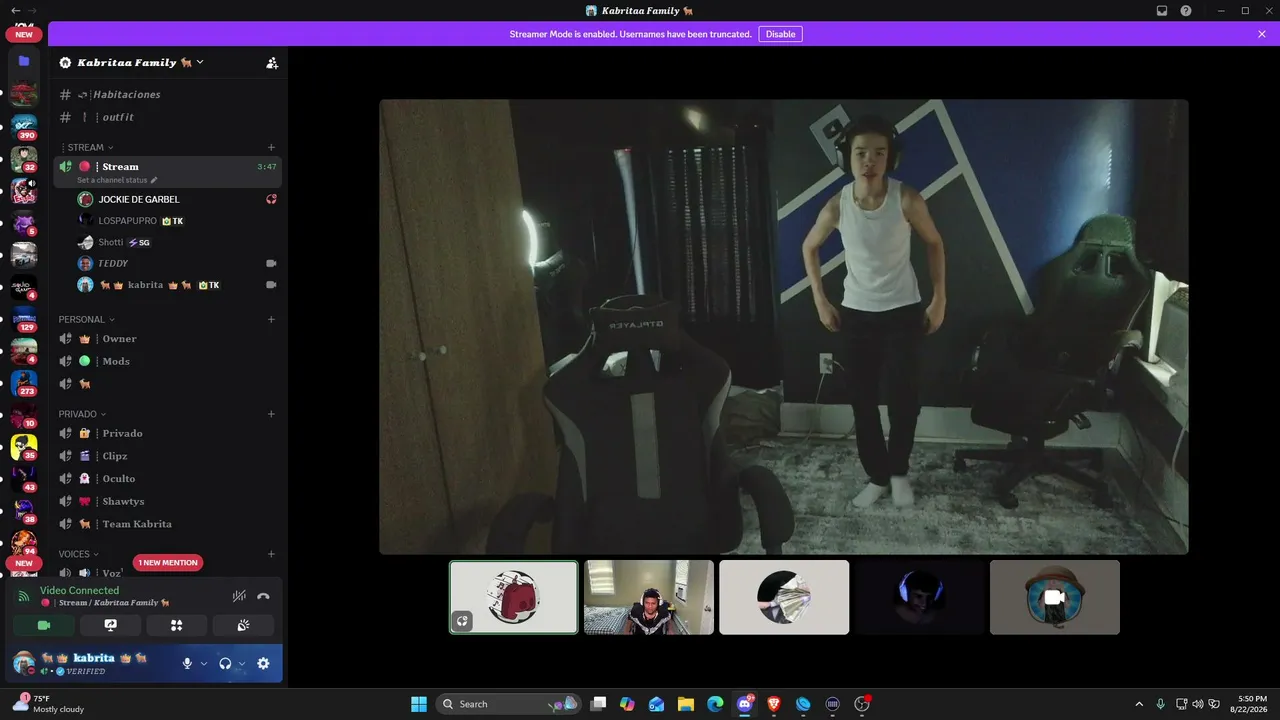Screen dimensions: 1280x720
Task: Add a channel to the VOICES category
Action: (x=271, y=554)
